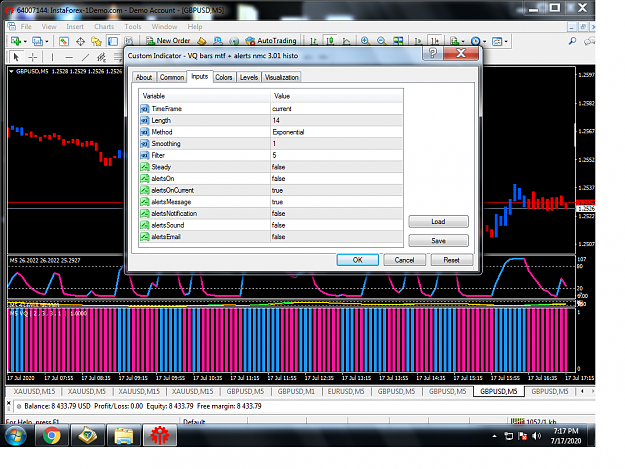
Task: Open the Charts menu
Action: pyautogui.click(x=104, y=27)
